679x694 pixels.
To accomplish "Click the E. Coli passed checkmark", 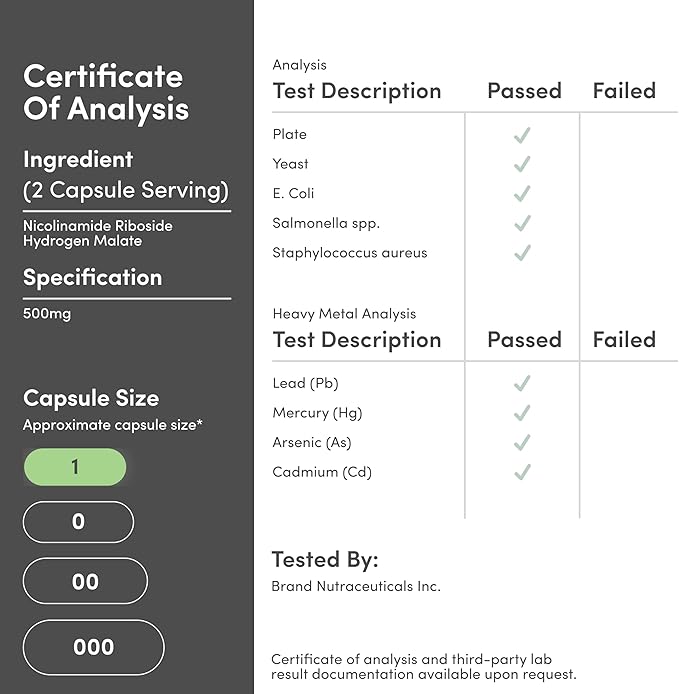I will [x=522, y=194].
